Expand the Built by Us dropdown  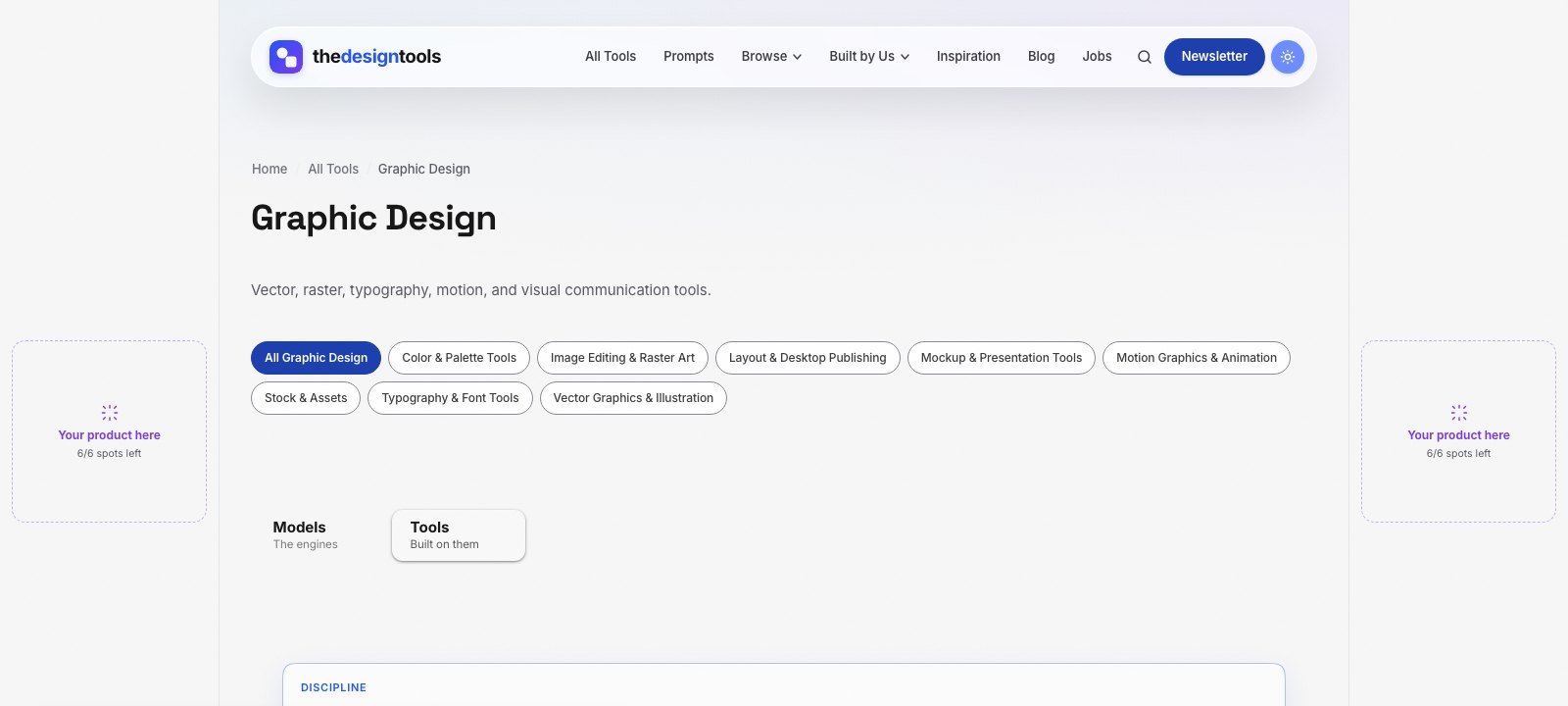(x=869, y=57)
